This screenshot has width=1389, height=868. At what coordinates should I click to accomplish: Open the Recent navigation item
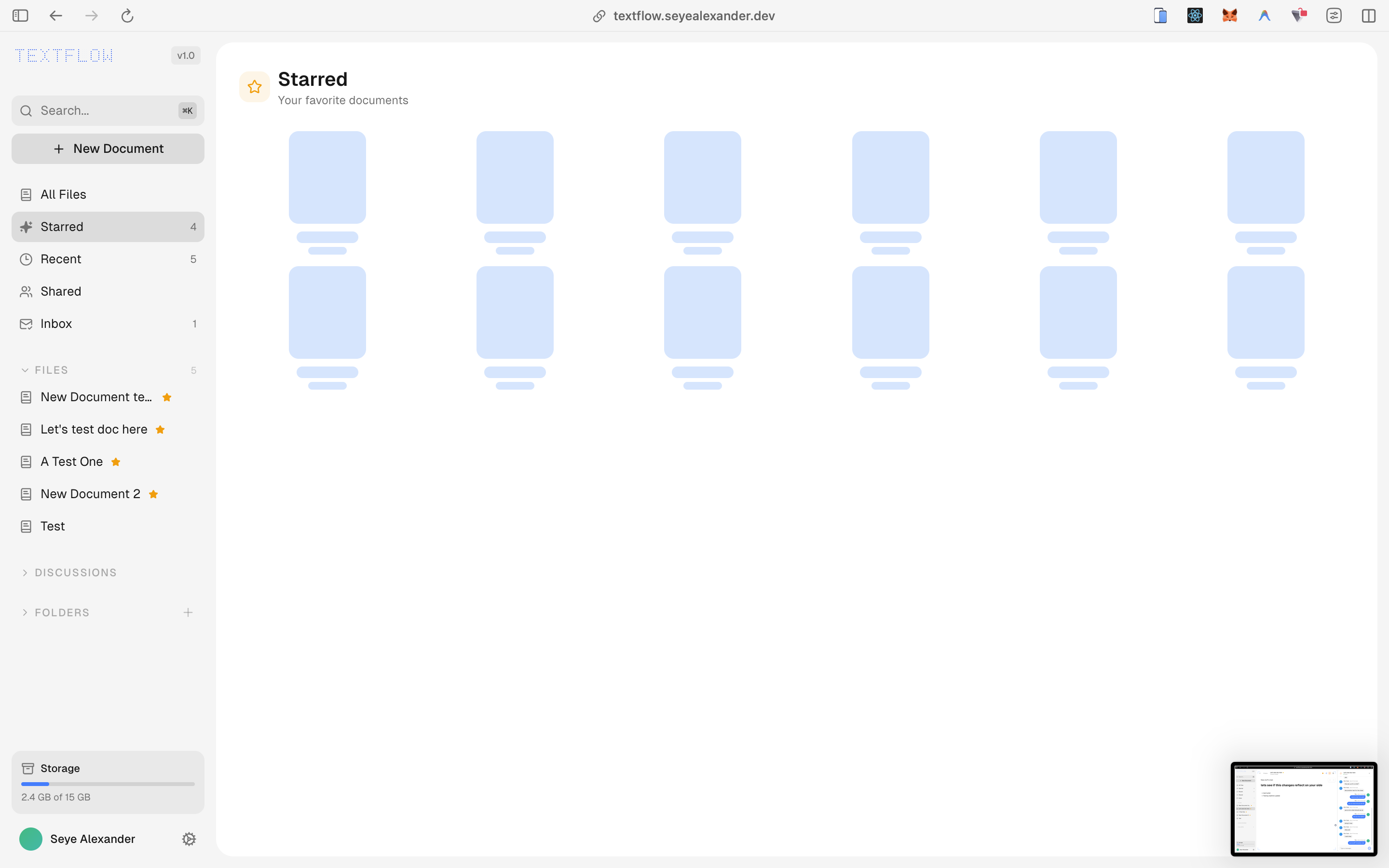click(61, 259)
